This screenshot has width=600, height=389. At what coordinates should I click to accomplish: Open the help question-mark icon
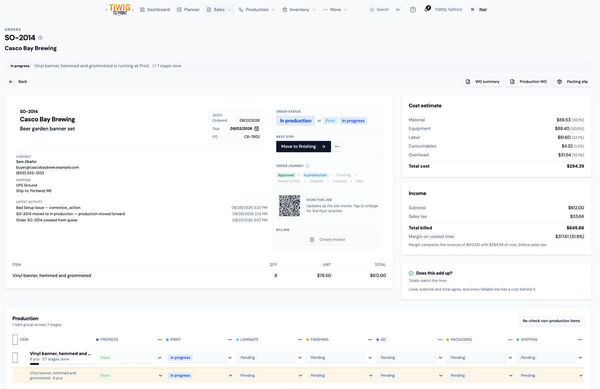pyautogui.click(x=412, y=10)
